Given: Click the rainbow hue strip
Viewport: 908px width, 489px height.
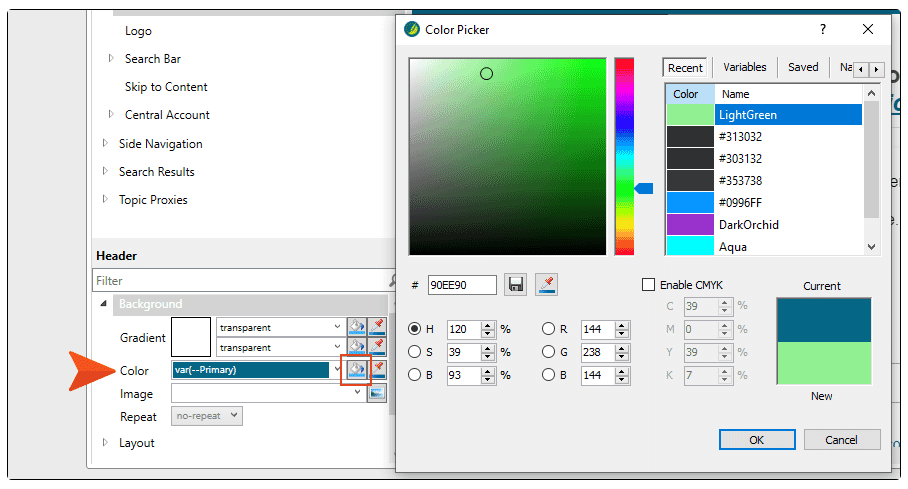Looking at the screenshot, I should pos(624,156).
